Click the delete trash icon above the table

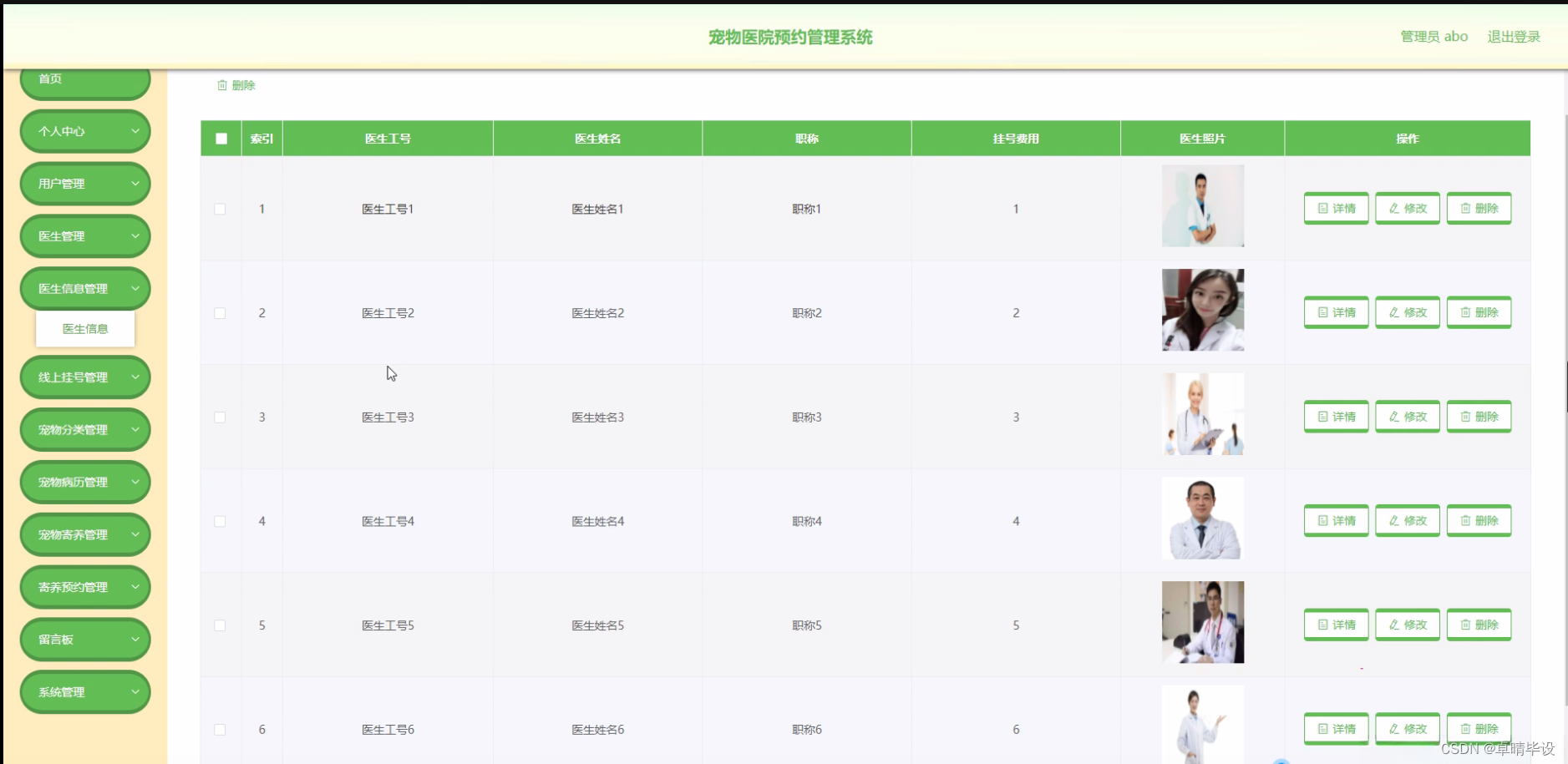[222, 84]
